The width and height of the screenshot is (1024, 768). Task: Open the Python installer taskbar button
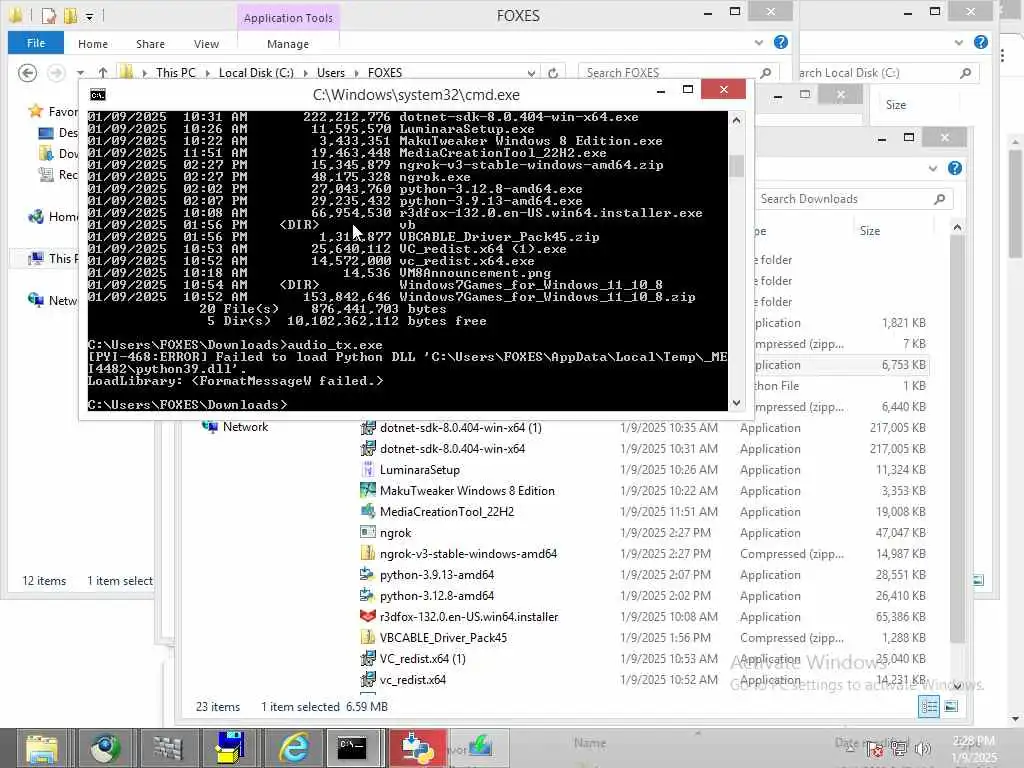click(418, 748)
